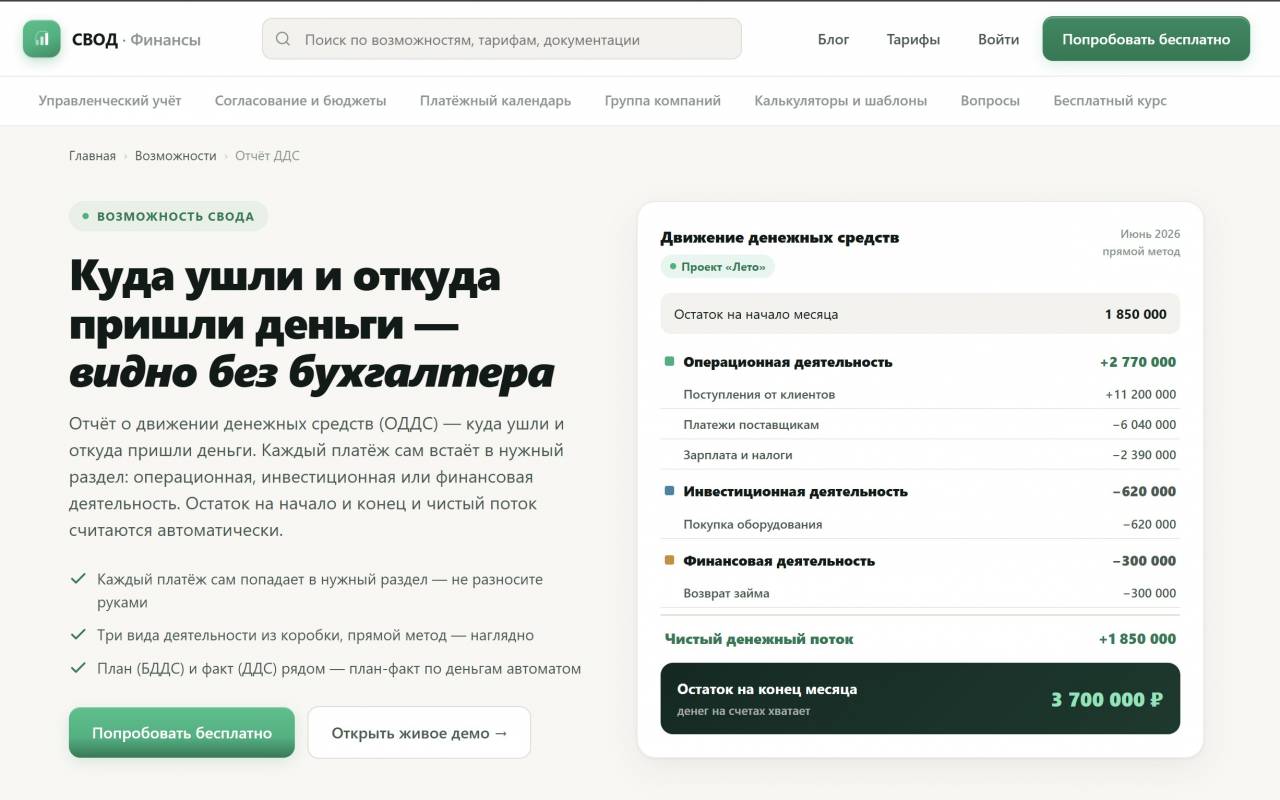The image size is (1280, 800).
Task: Click the Инвестиционная деятельность heading
Action: pos(796,491)
